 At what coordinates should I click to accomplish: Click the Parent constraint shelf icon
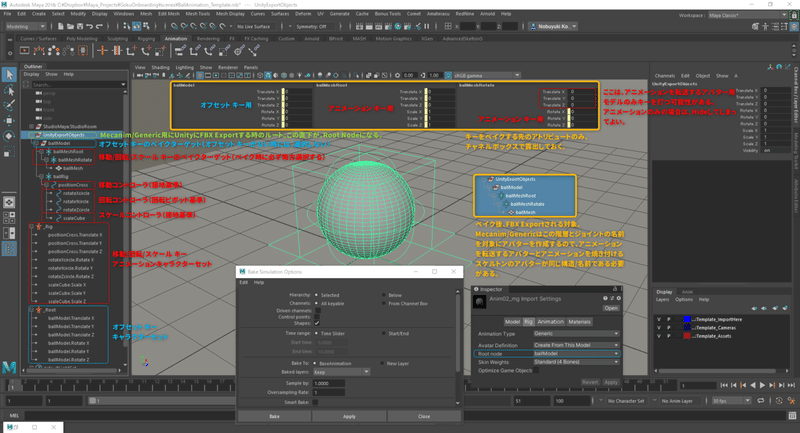coord(180,50)
